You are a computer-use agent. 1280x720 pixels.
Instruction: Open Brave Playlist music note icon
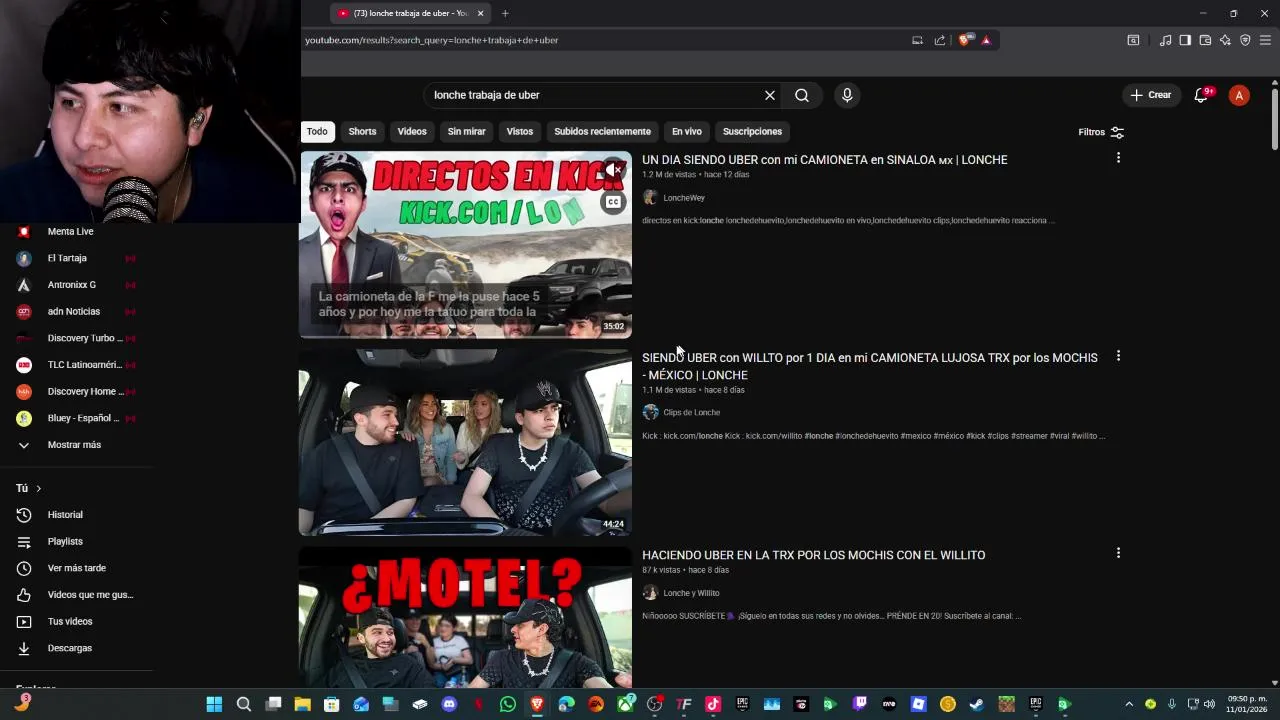[x=1165, y=40]
